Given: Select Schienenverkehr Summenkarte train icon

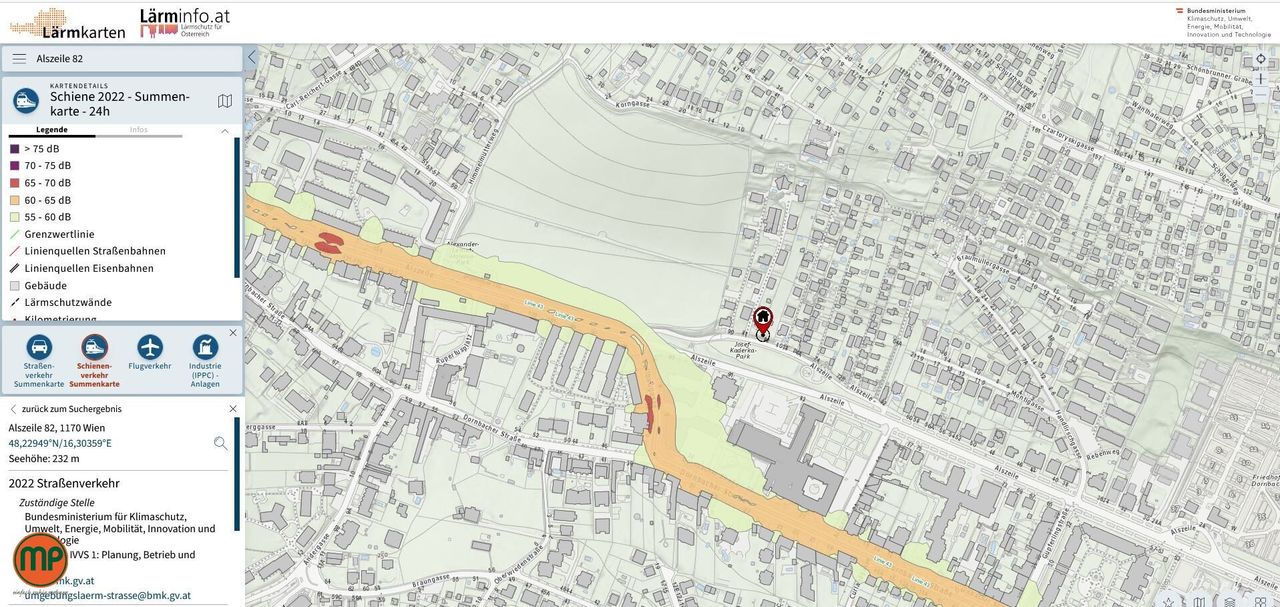Looking at the screenshot, I should 94,348.
